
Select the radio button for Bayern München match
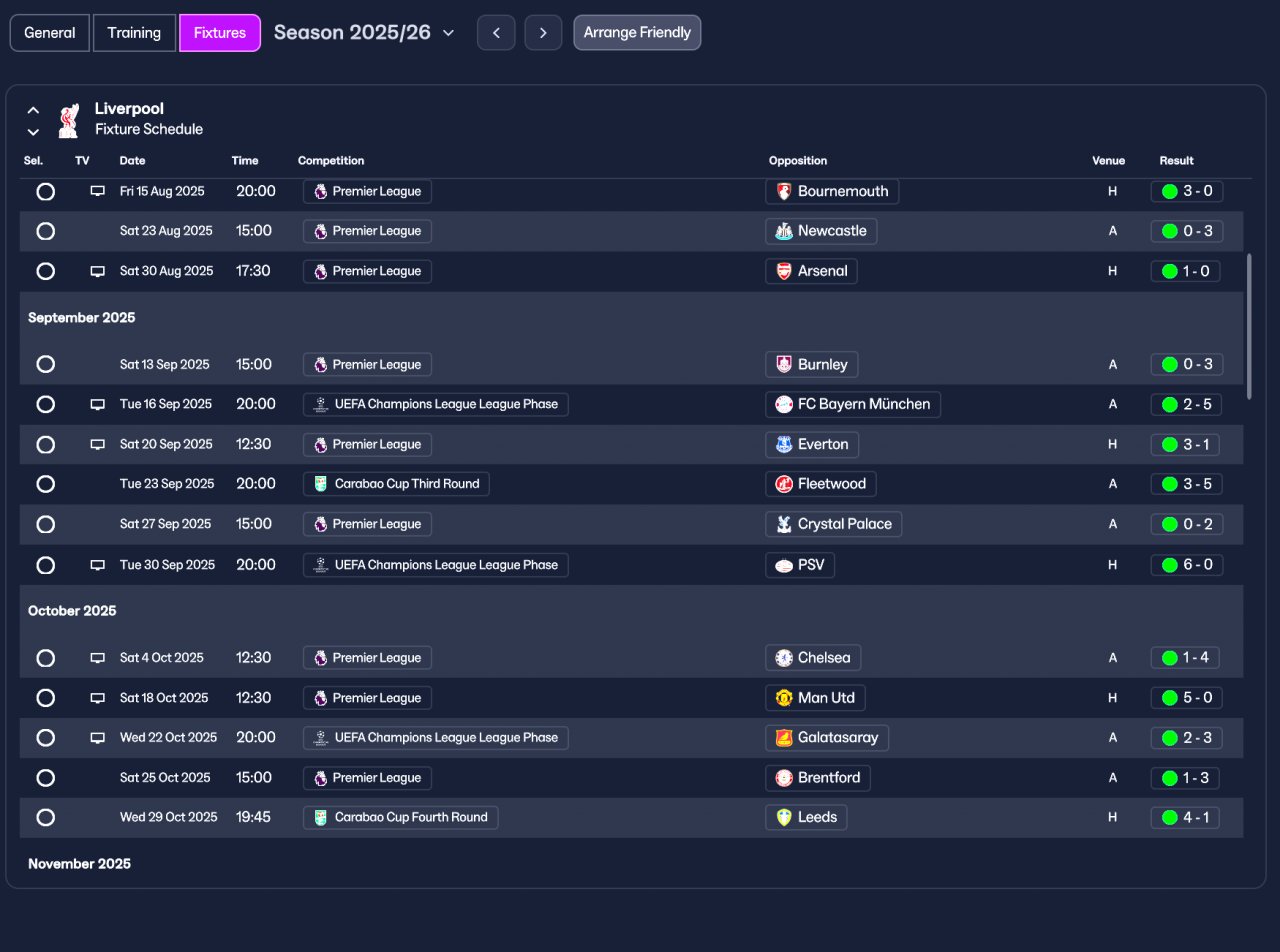point(45,404)
